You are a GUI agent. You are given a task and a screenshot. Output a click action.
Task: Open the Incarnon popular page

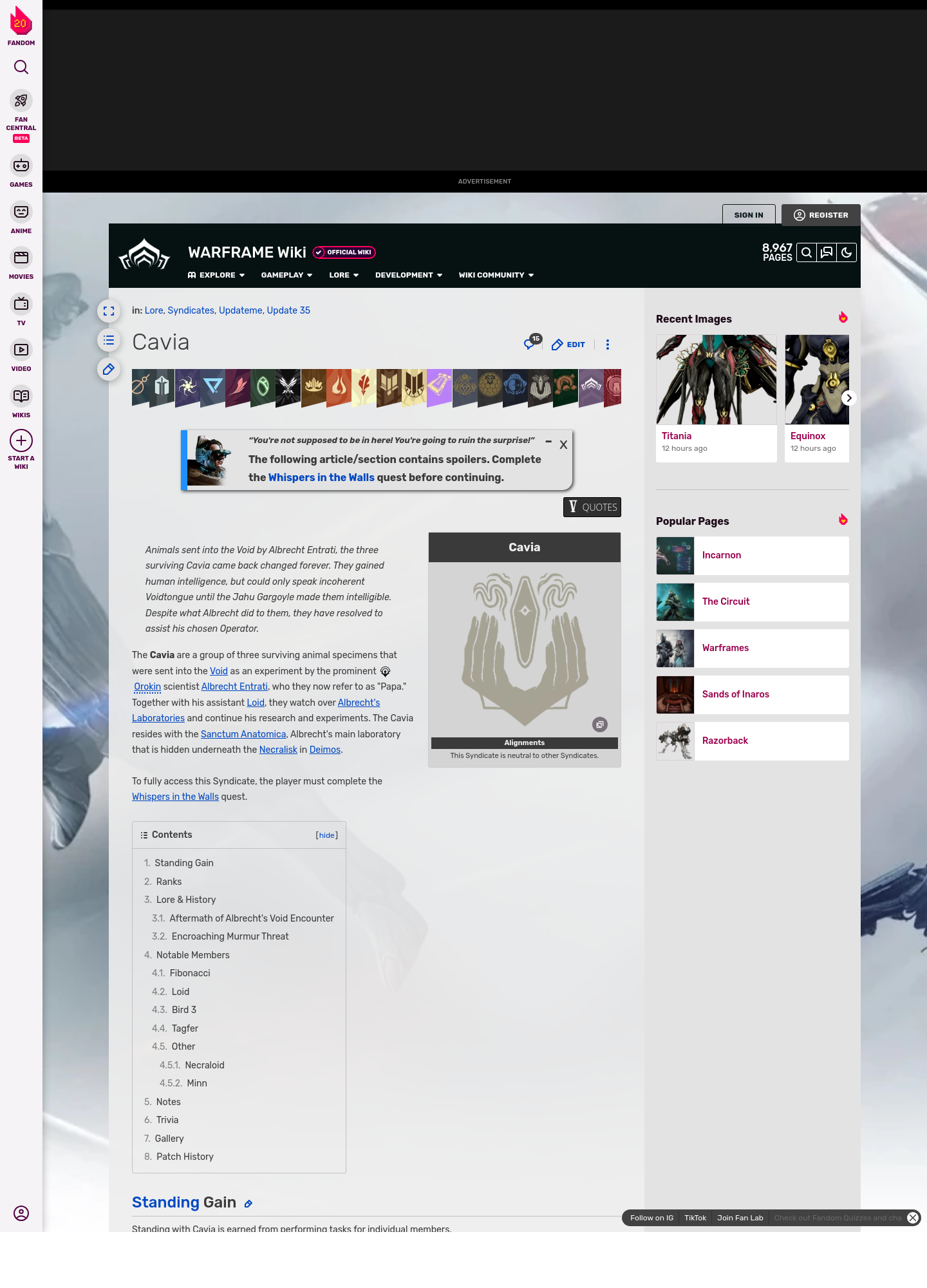[753, 556]
